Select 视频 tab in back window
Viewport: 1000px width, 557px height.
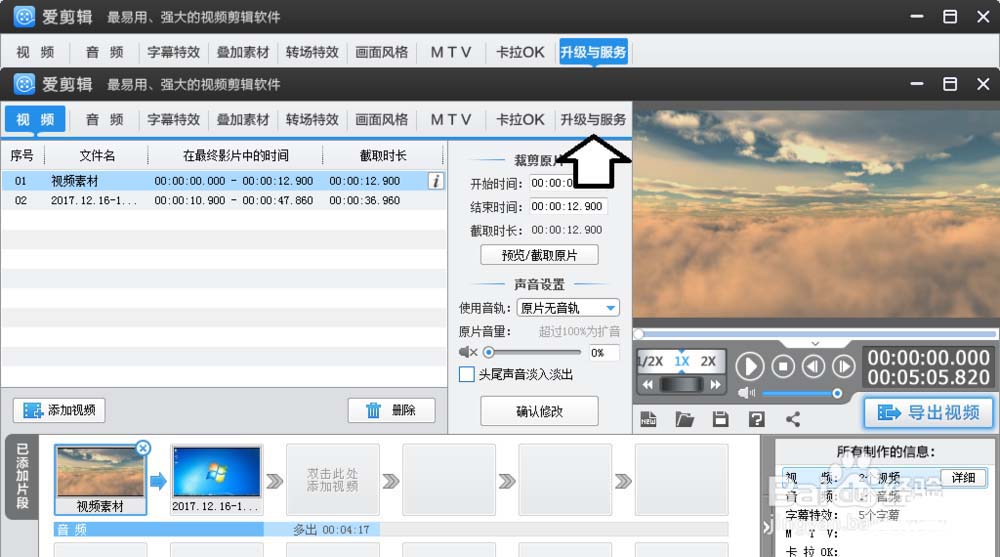click(35, 52)
